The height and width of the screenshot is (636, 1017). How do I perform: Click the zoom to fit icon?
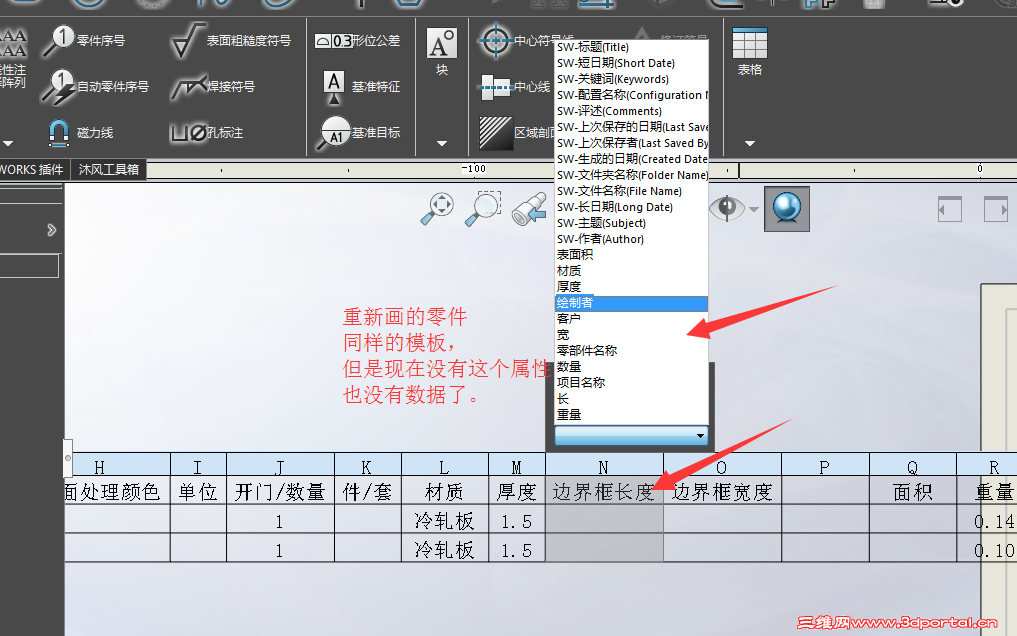(438, 208)
